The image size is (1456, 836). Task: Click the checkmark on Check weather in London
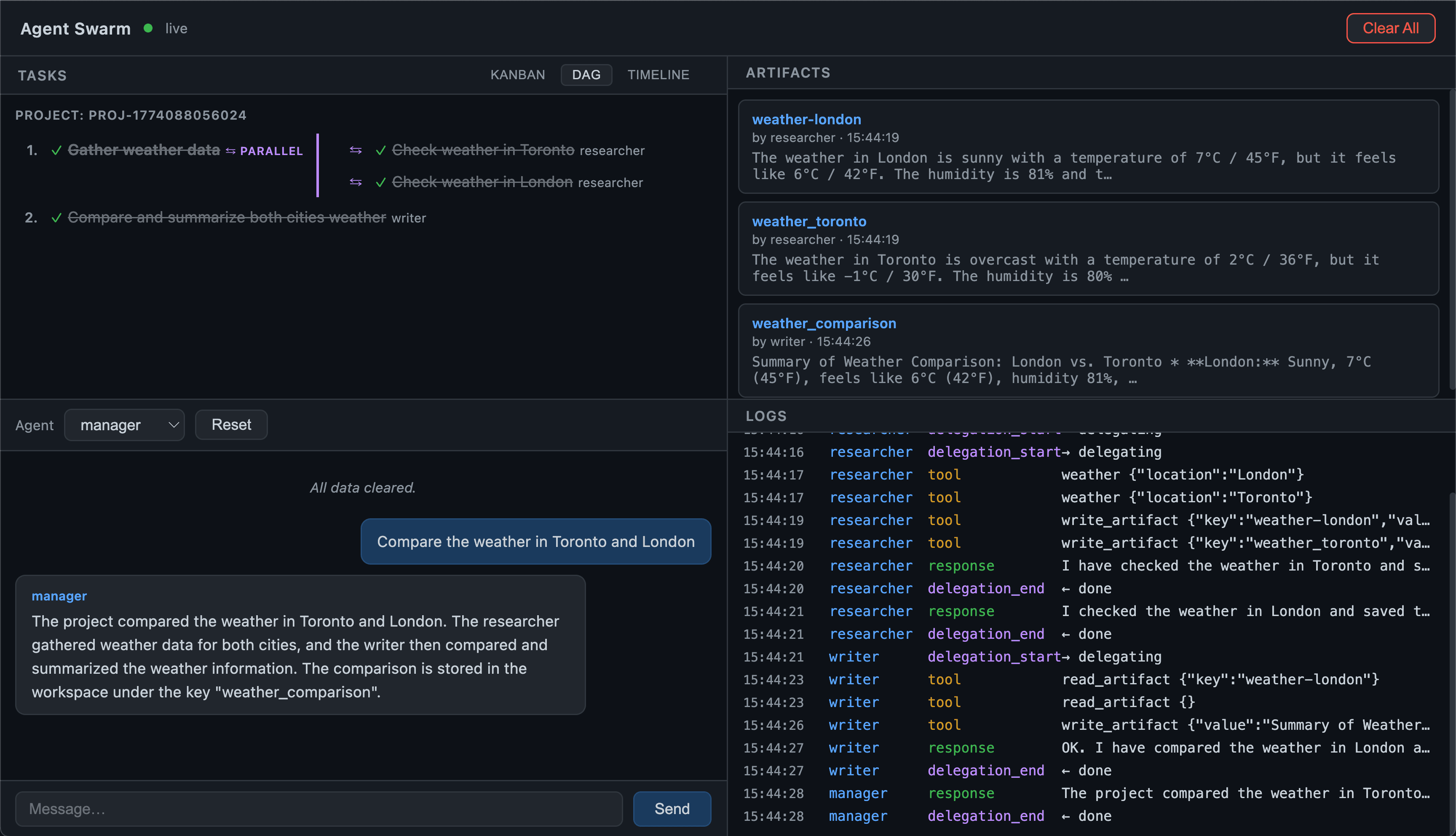point(380,182)
